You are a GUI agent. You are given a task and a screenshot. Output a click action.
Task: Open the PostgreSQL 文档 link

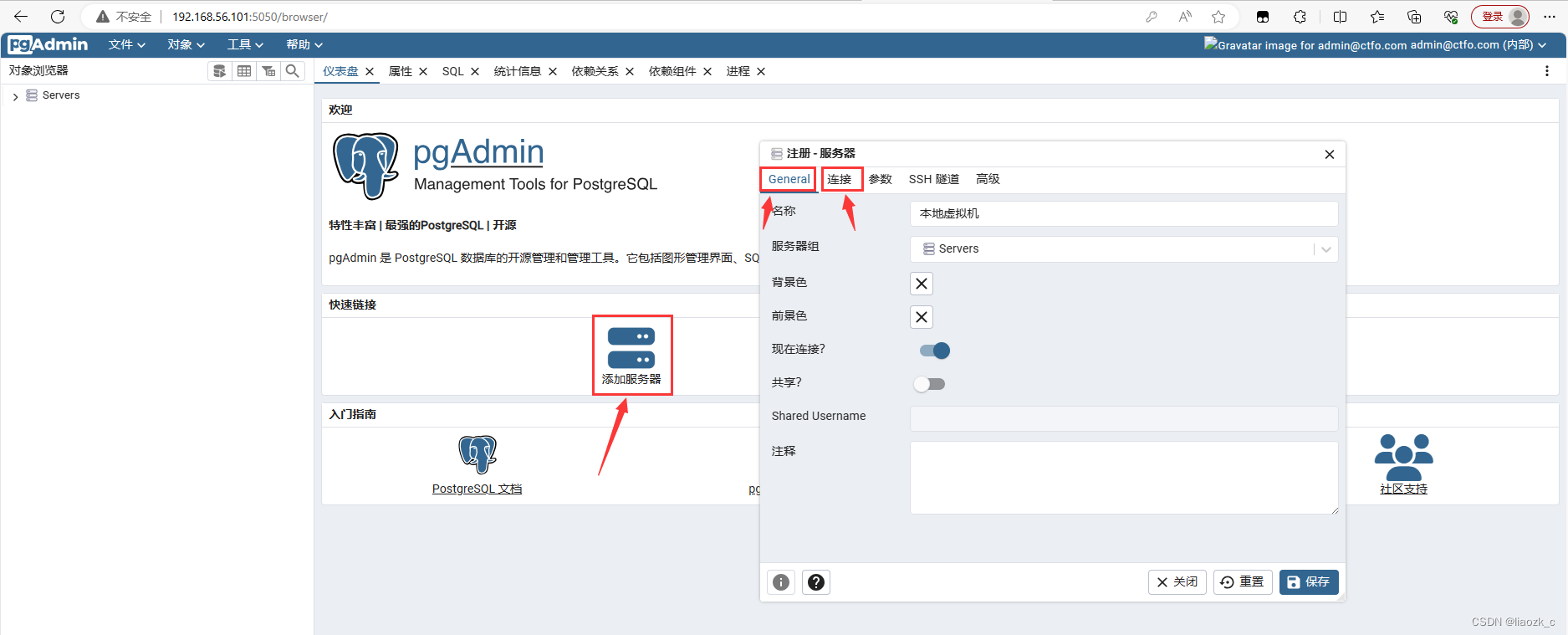477,489
